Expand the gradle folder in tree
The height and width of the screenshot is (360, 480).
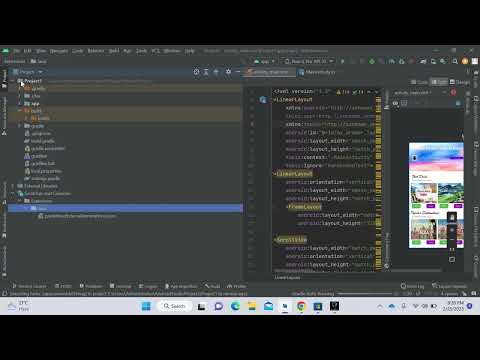(20, 126)
